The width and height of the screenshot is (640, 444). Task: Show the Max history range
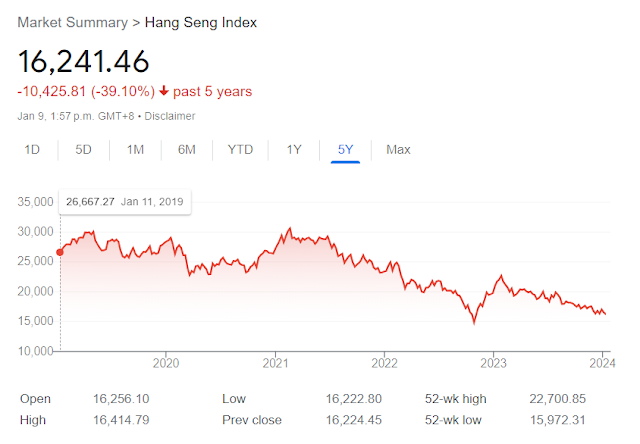click(398, 150)
